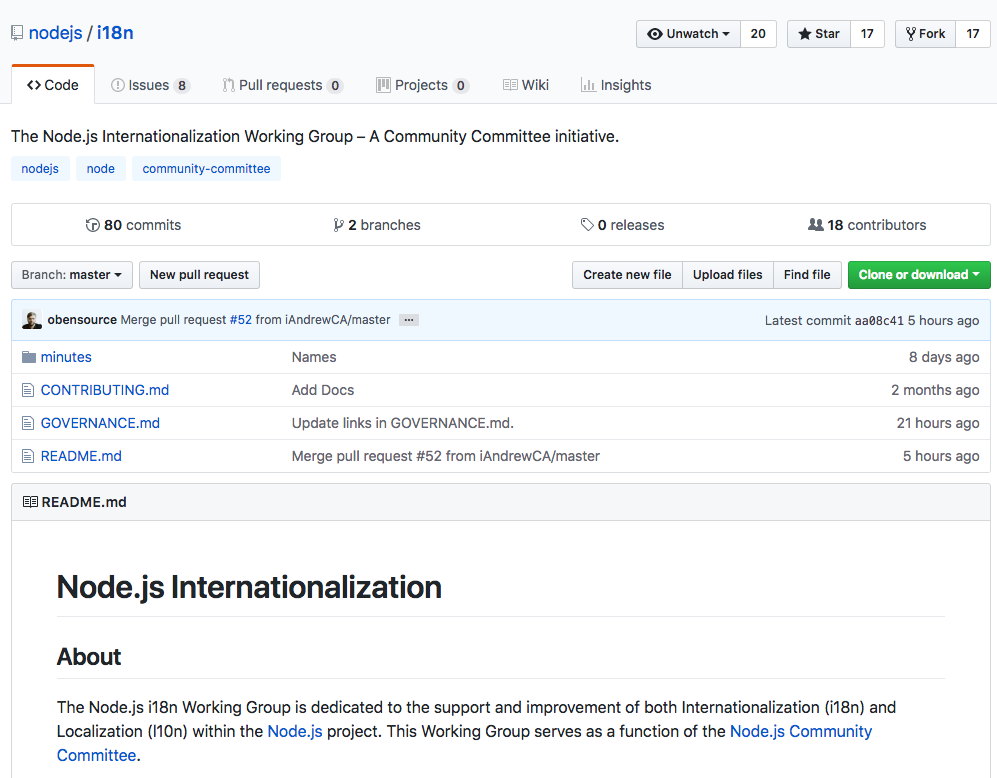
Task: Open the Branch: master dropdown
Action: coord(72,275)
